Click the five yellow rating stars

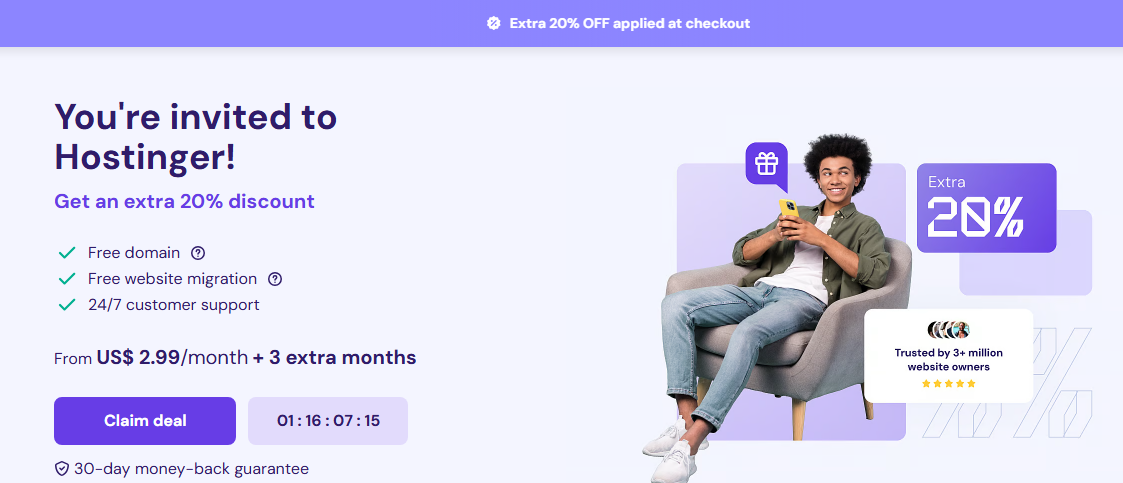point(948,383)
